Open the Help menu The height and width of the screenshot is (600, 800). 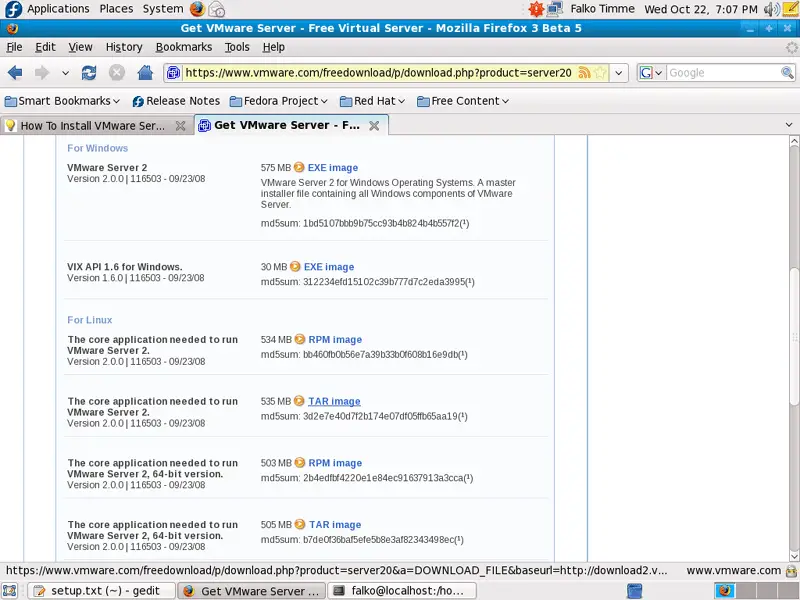point(273,47)
